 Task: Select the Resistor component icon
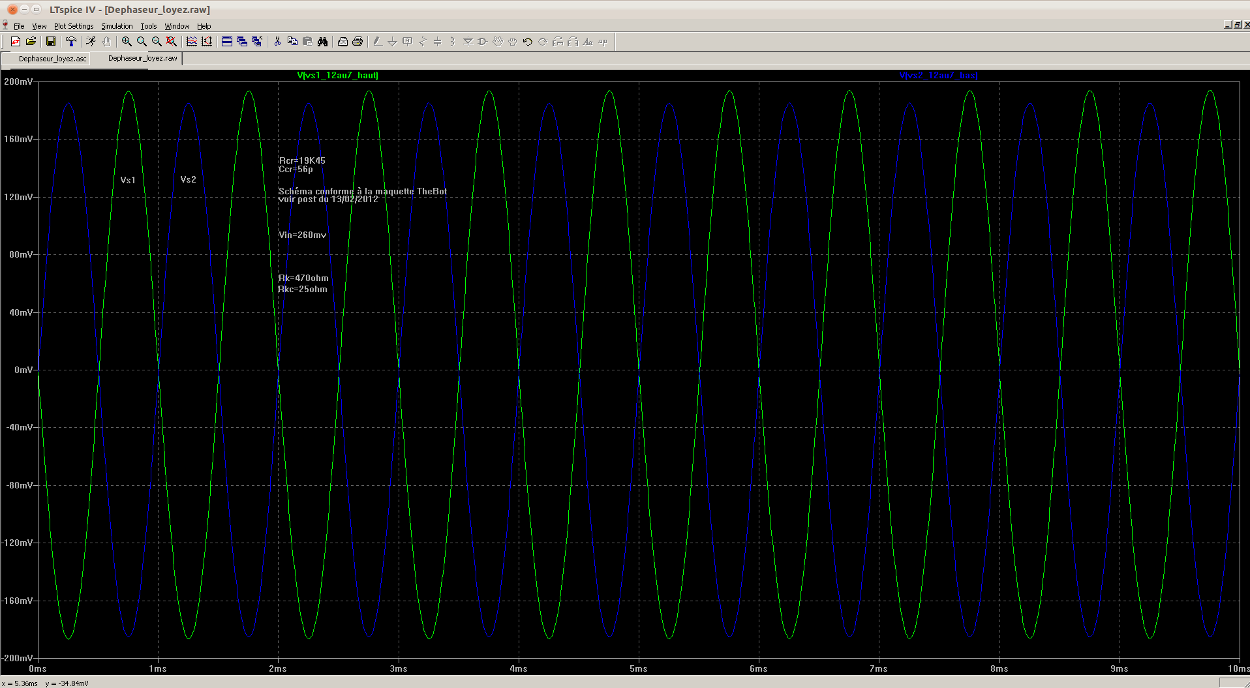tap(422, 41)
